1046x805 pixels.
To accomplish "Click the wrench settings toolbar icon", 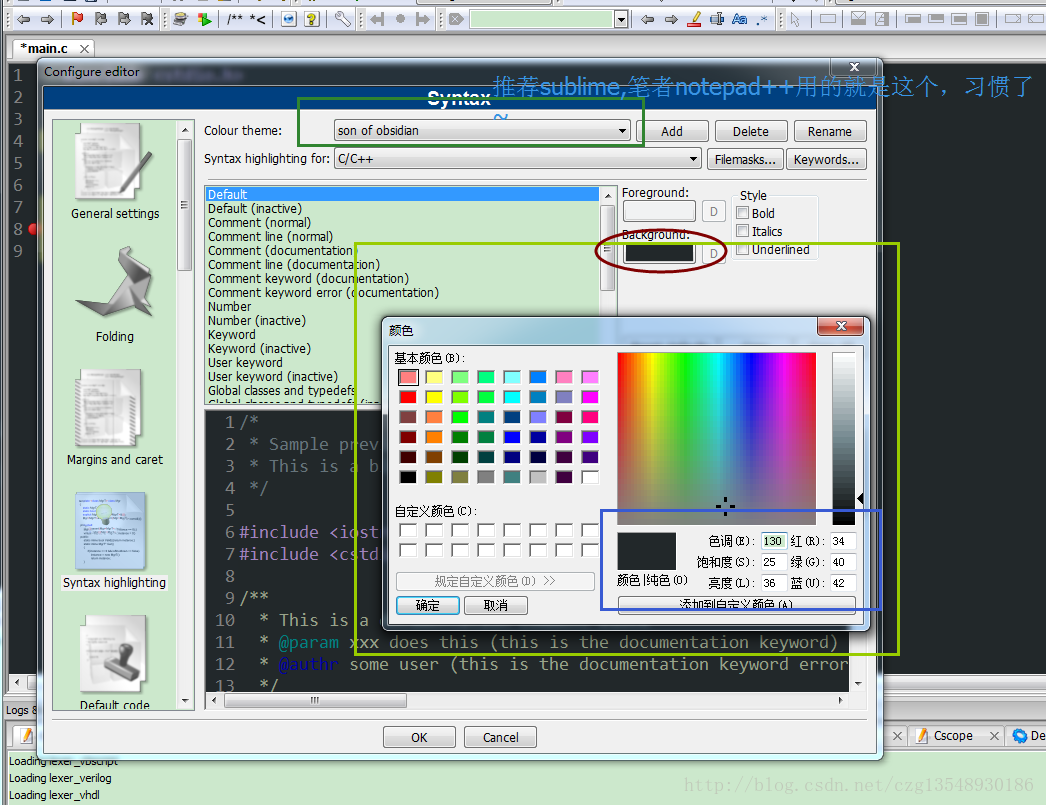I will click(x=342, y=19).
